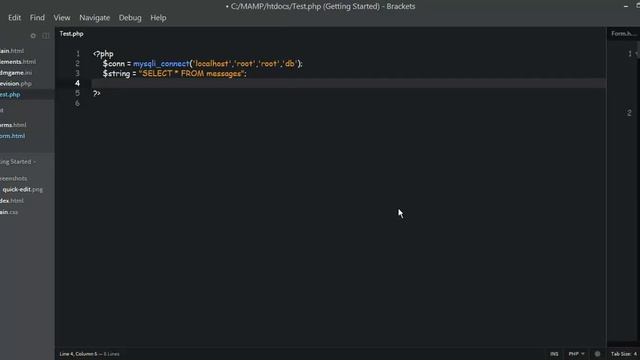
Task: Click the SELECT * FROM messages query string
Action: pyautogui.click(x=191, y=73)
